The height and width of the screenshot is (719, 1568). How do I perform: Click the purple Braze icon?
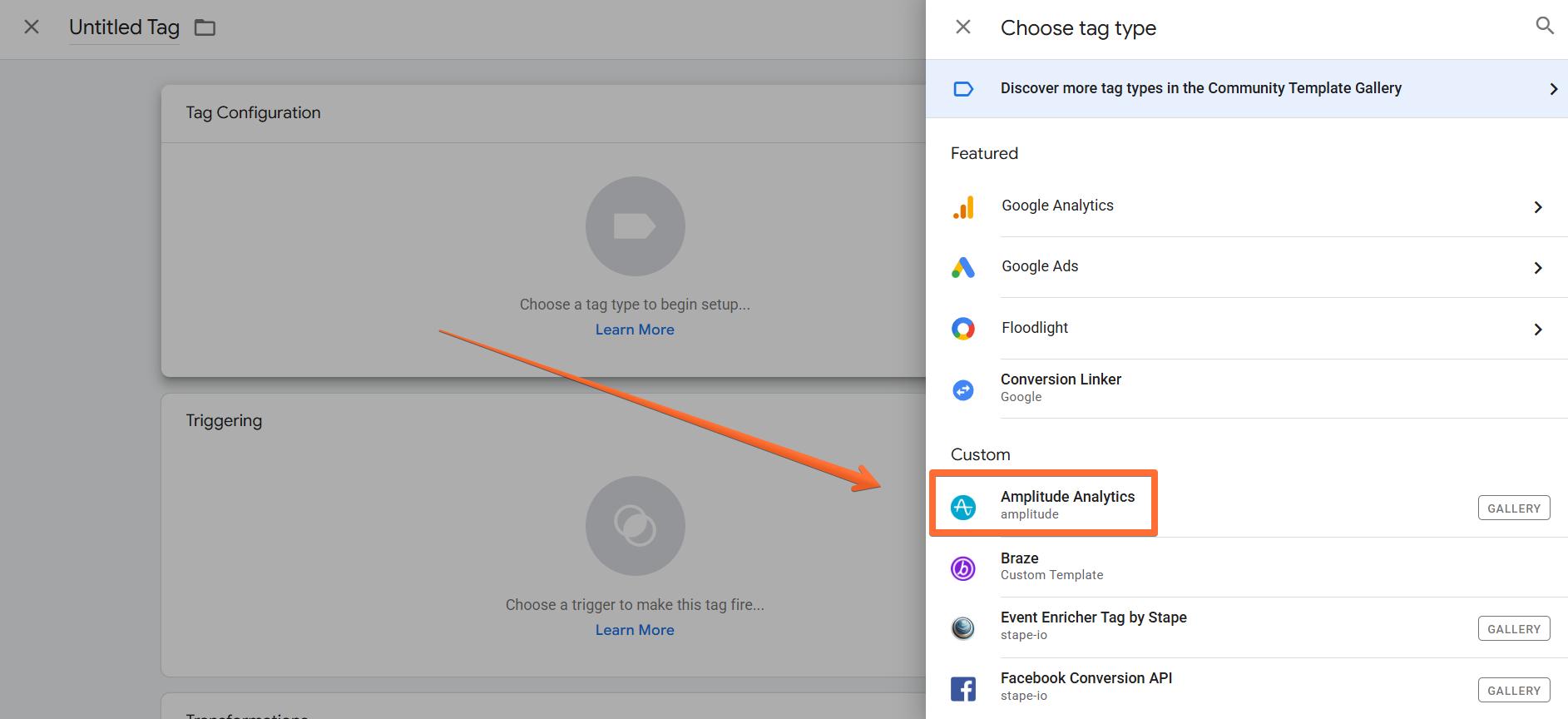(963, 568)
